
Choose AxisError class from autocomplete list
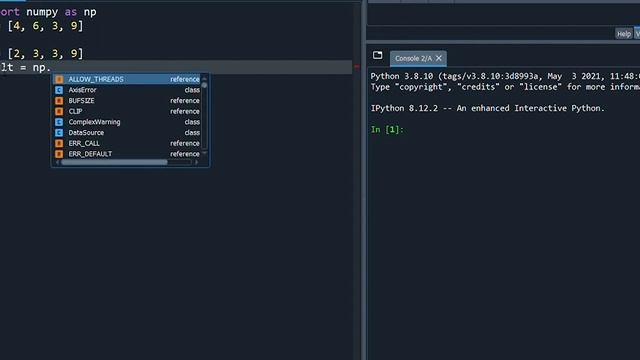127,90
